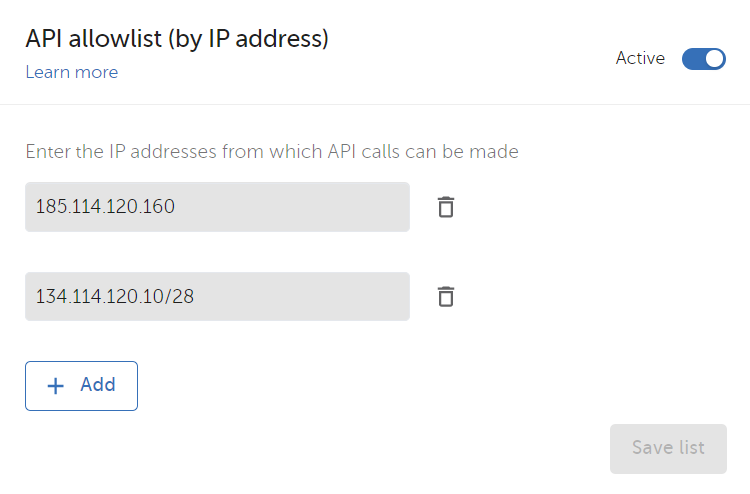Click the Save list text label
The width and height of the screenshot is (750, 494).
(668, 448)
